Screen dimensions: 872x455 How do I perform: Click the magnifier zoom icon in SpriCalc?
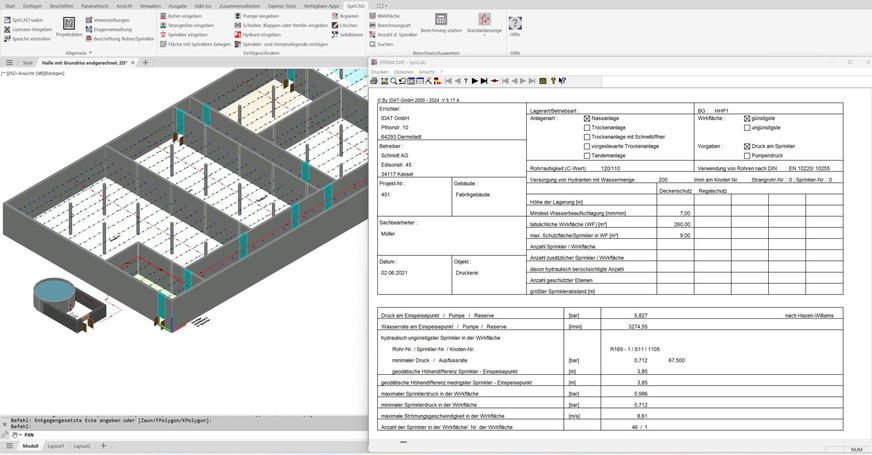pos(393,81)
